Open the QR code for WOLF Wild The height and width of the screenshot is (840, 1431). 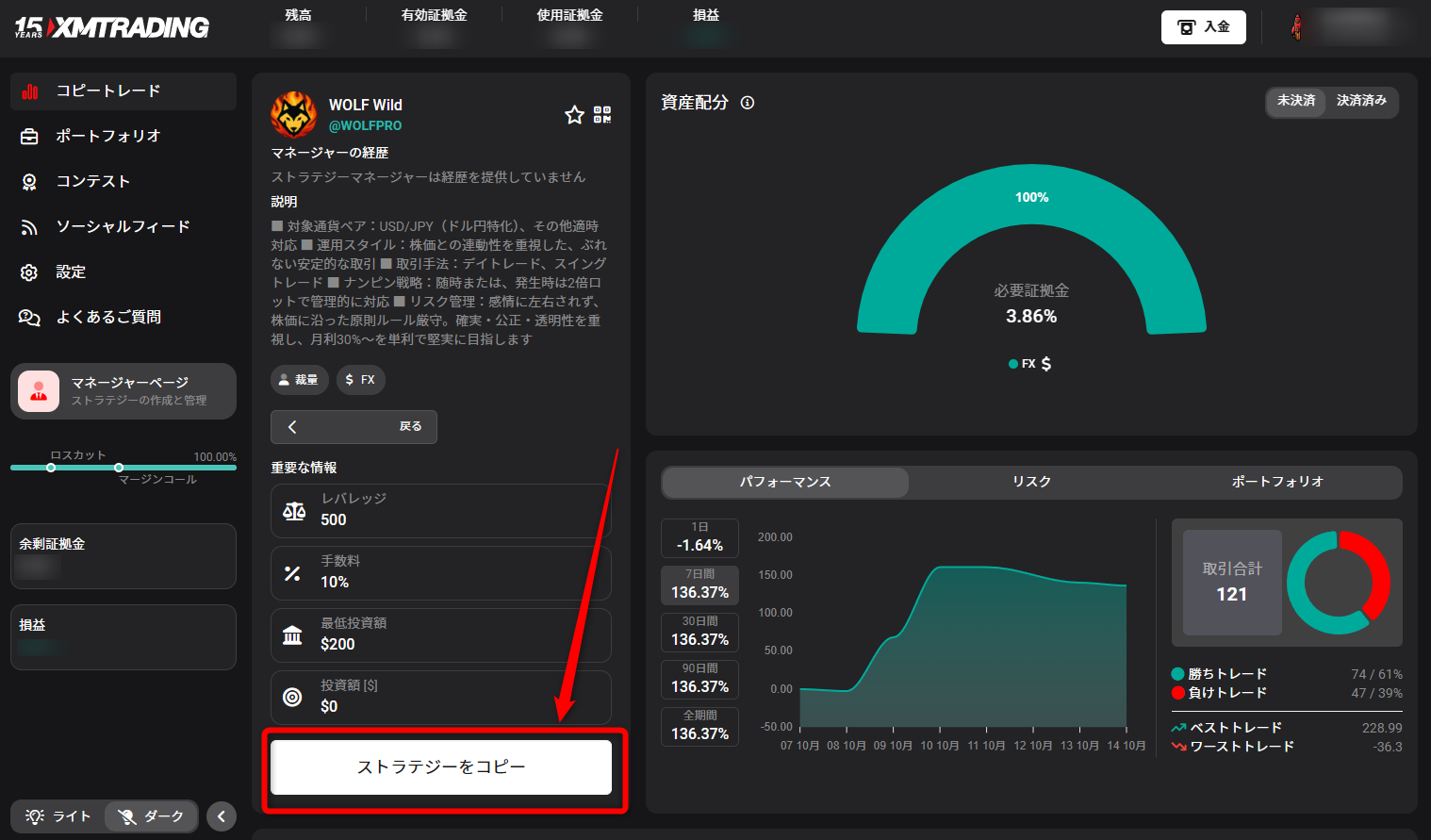(x=602, y=115)
